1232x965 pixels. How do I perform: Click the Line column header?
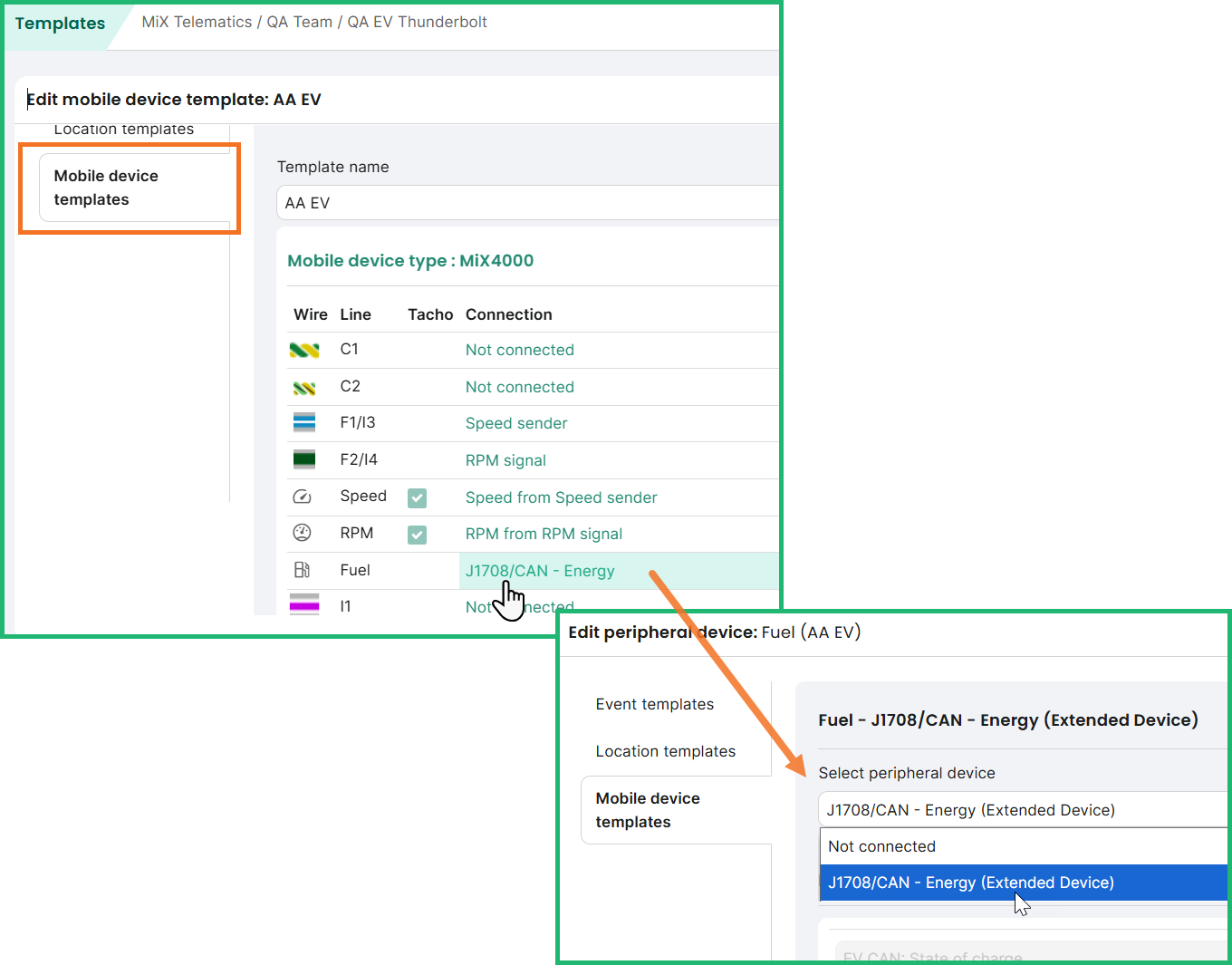tap(356, 314)
